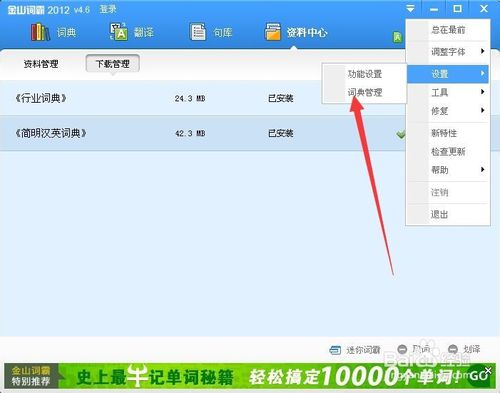
Task: Expand the 调整字体 submenu
Action: (x=448, y=52)
